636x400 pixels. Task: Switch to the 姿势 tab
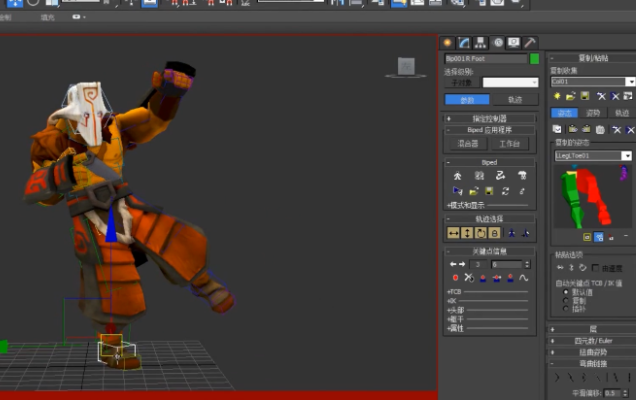[x=593, y=113]
